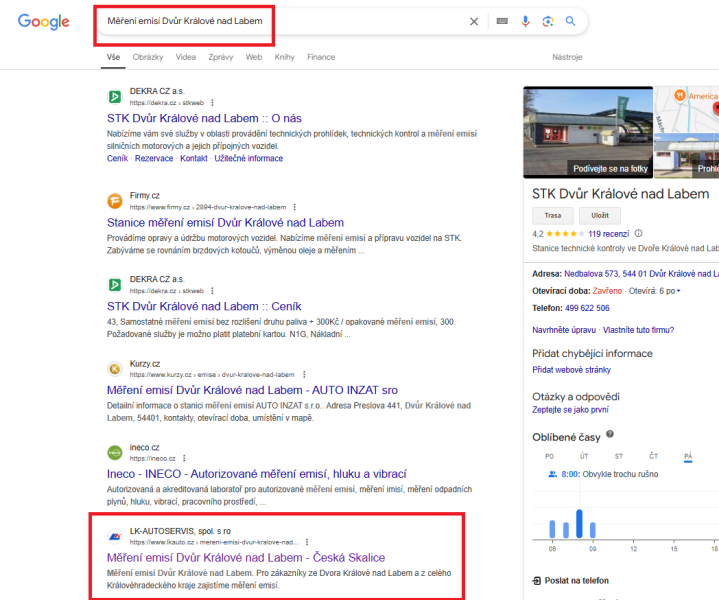Open the Rezervace sitelink
Viewport: 719px width, 600px height.
154,158
